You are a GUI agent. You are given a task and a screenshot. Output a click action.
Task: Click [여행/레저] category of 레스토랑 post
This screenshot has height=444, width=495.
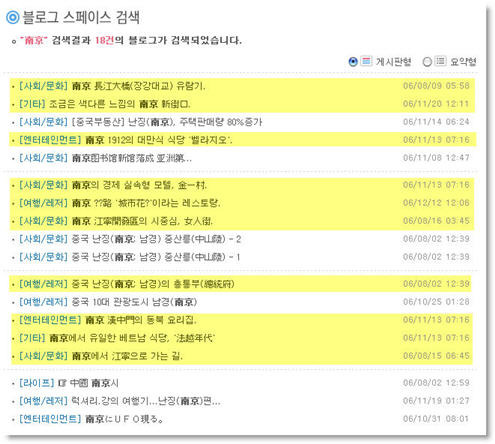click(43, 203)
